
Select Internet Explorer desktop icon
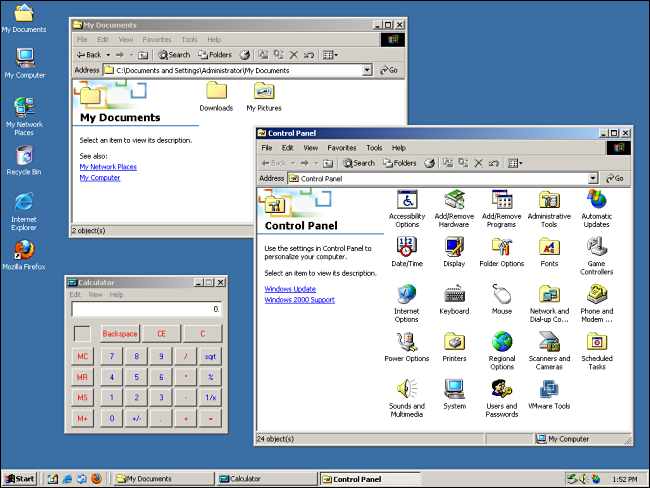[24, 211]
